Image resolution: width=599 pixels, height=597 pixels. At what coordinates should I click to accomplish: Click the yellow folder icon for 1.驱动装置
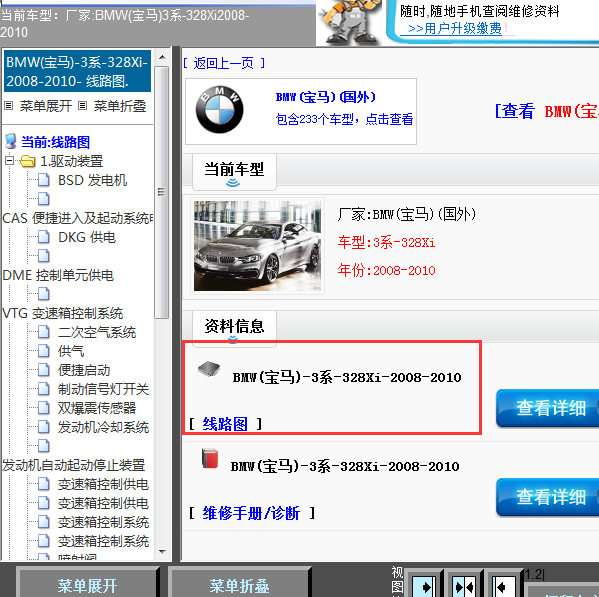click(x=28, y=161)
